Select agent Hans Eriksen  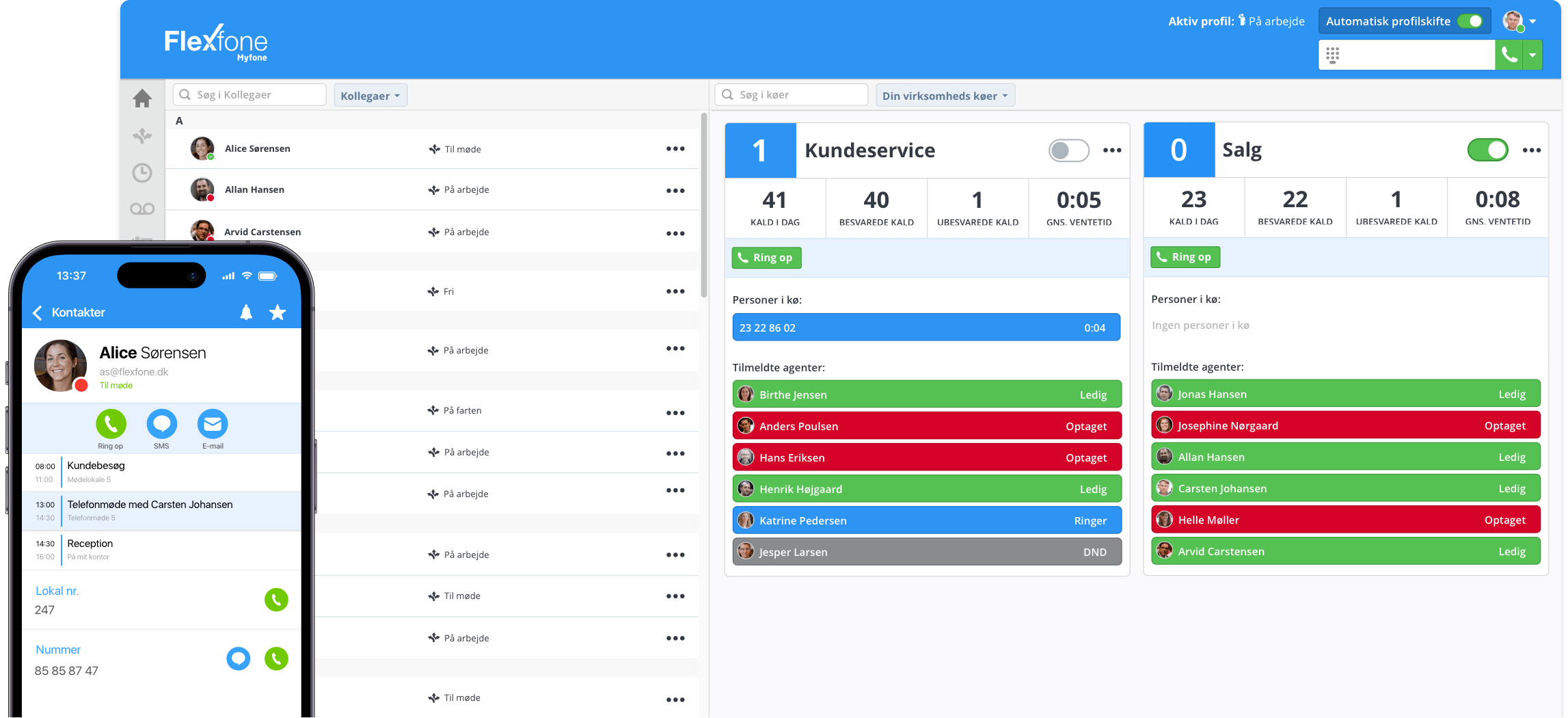(927, 457)
